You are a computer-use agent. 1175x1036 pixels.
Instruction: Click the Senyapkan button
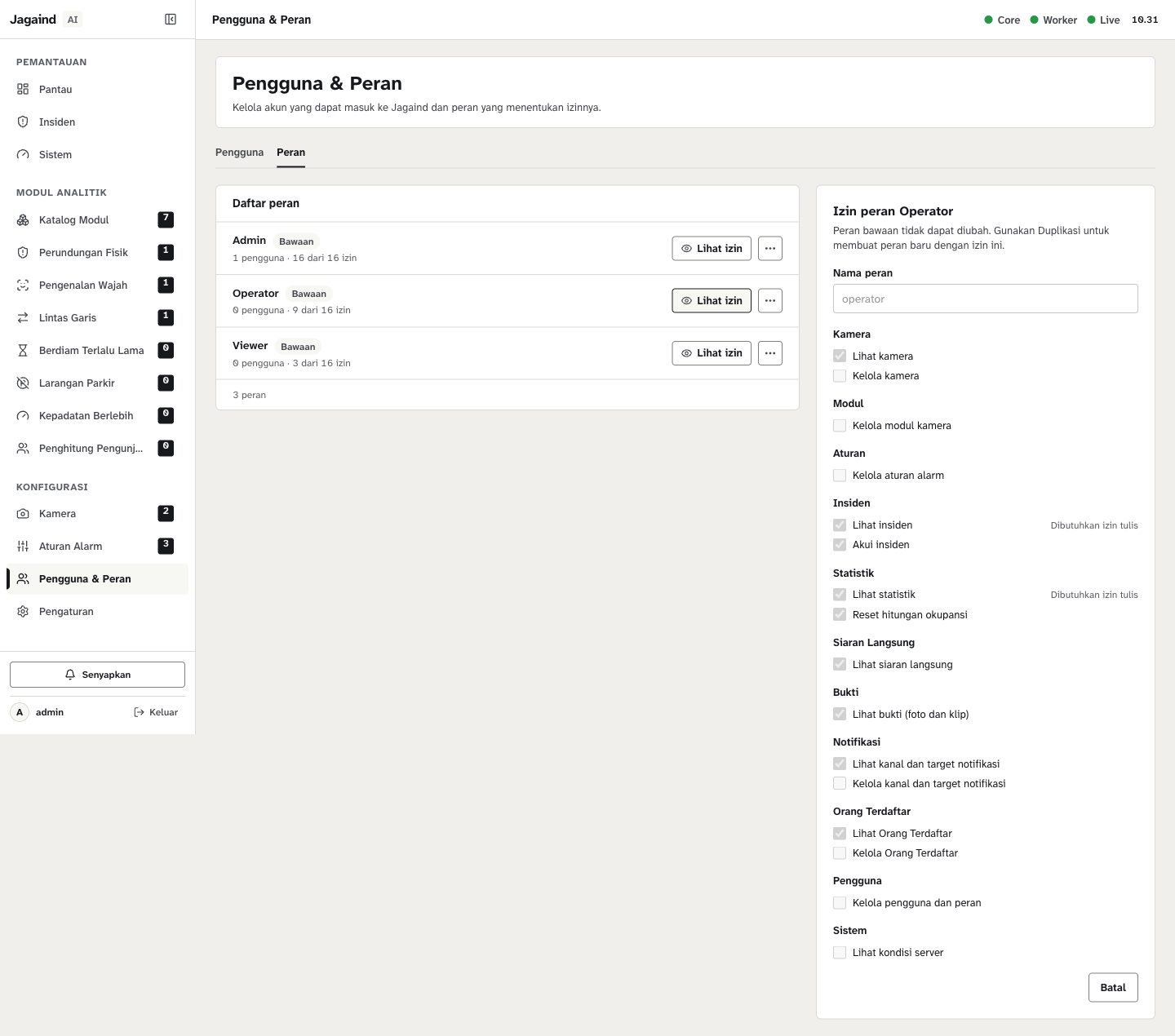pyautogui.click(x=97, y=675)
